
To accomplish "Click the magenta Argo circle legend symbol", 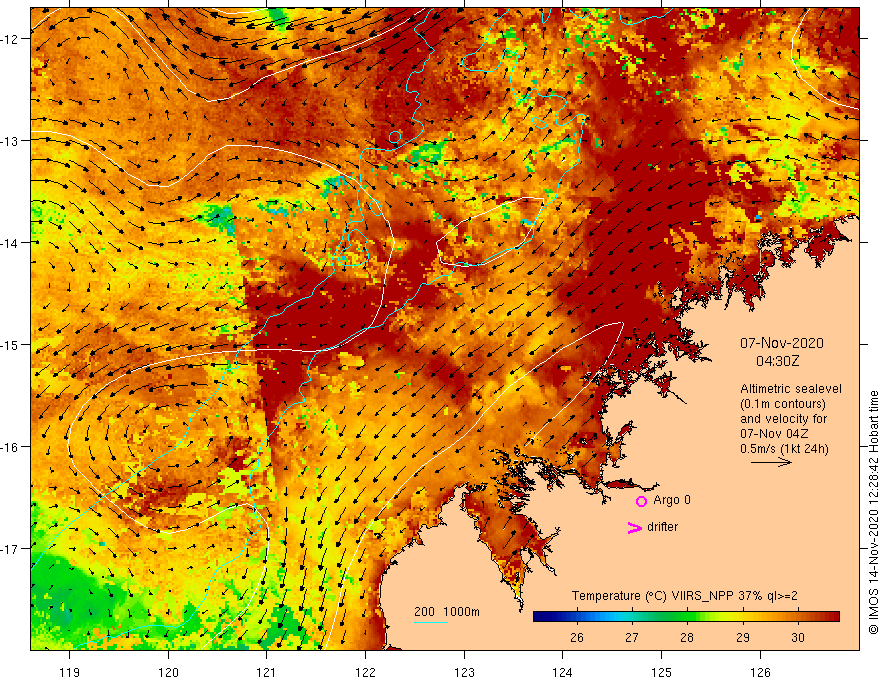I will (x=641, y=501).
